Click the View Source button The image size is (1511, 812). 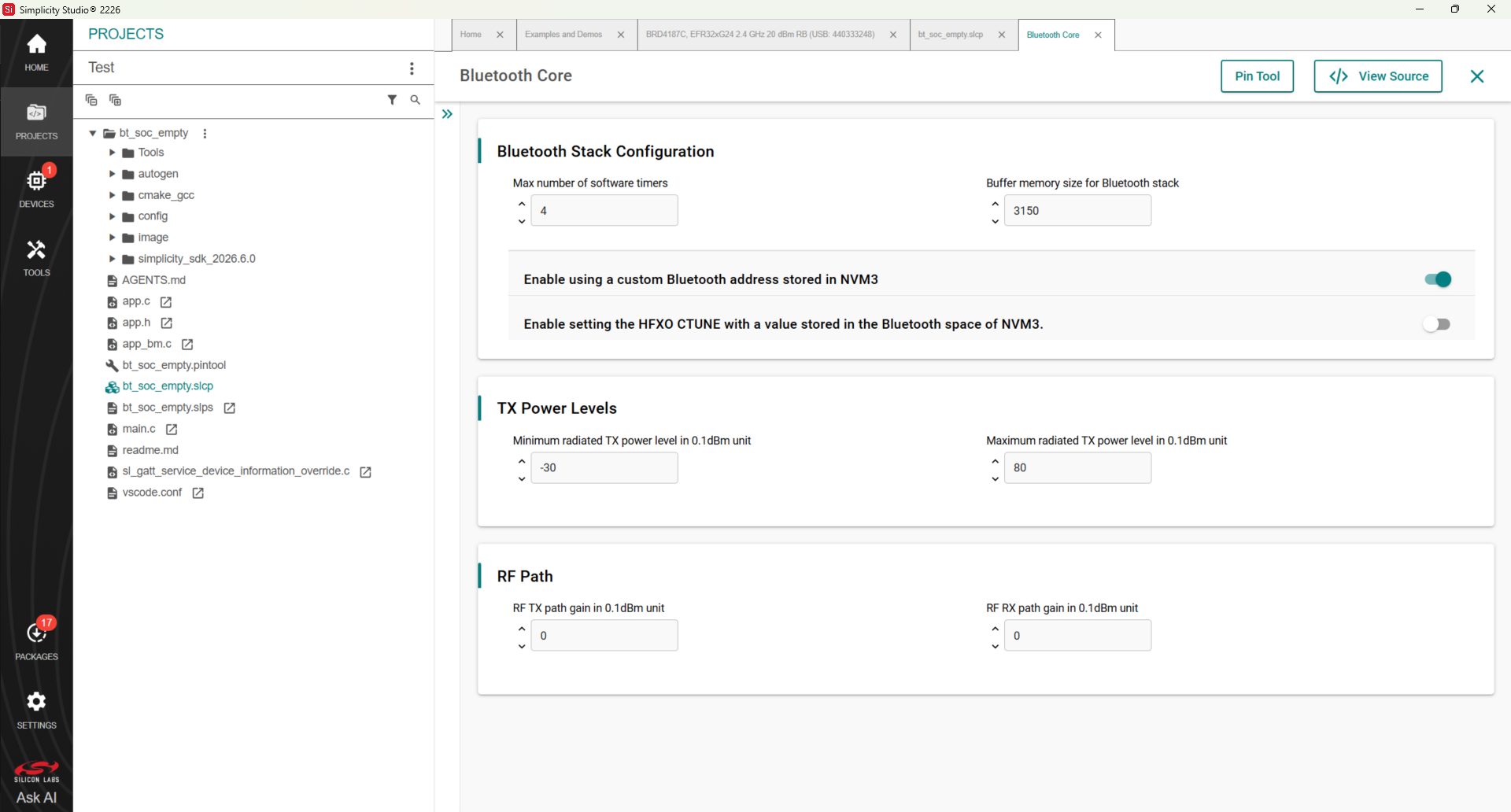pyautogui.click(x=1378, y=76)
